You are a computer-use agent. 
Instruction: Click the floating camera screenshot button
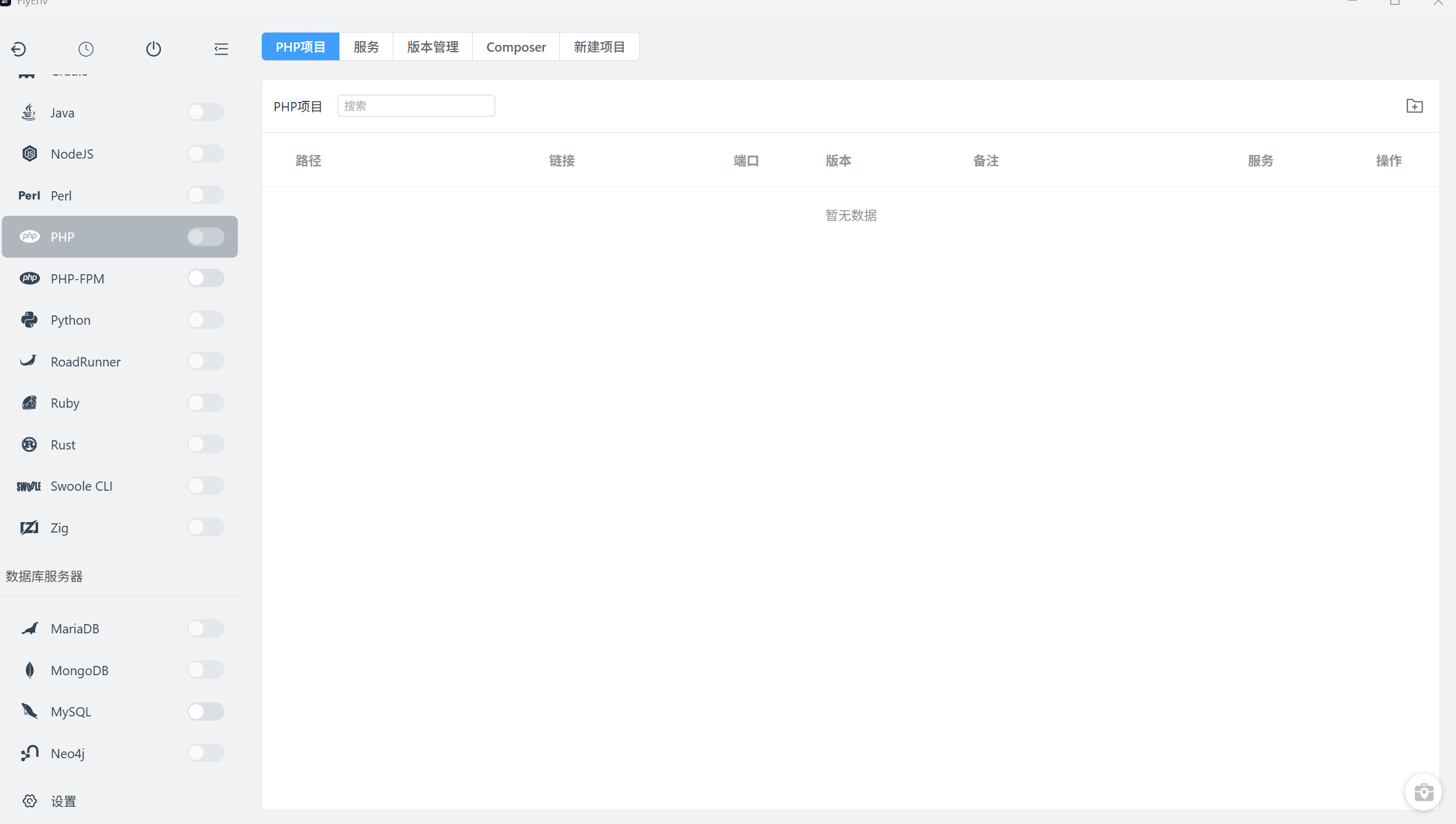[x=1423, y=793]
